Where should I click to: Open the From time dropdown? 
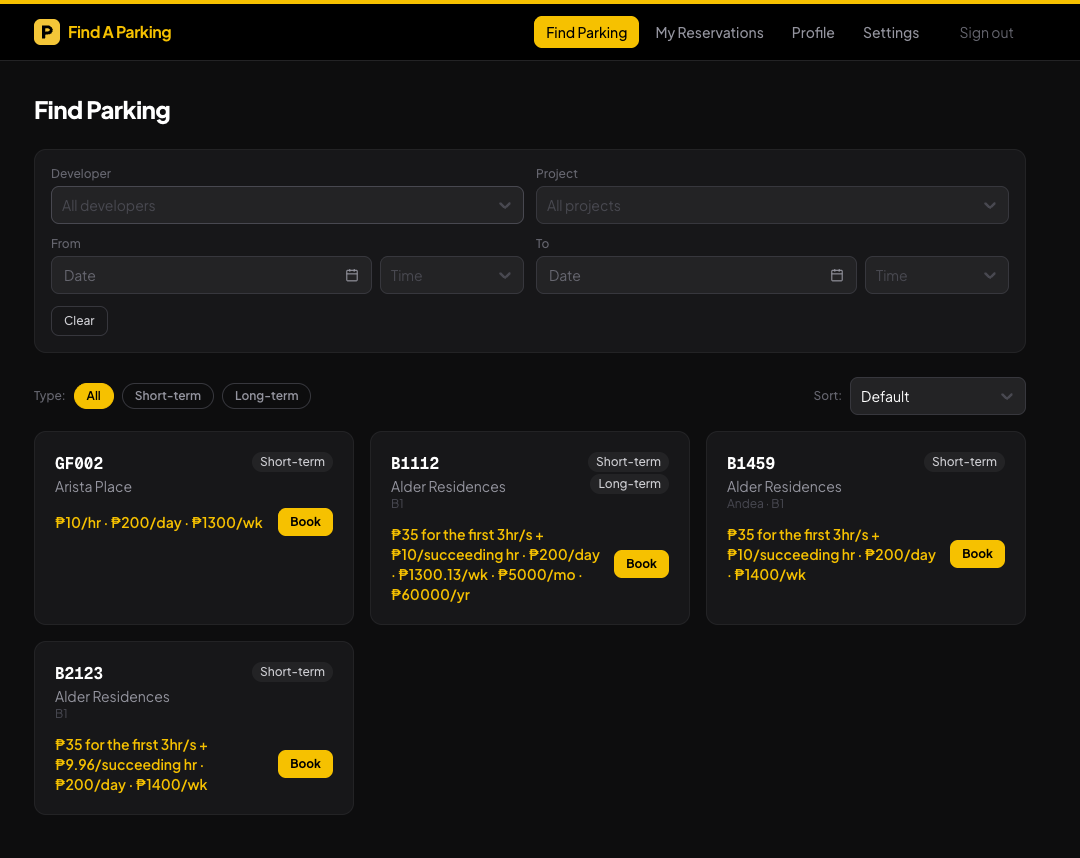click(x=451, y=275)
